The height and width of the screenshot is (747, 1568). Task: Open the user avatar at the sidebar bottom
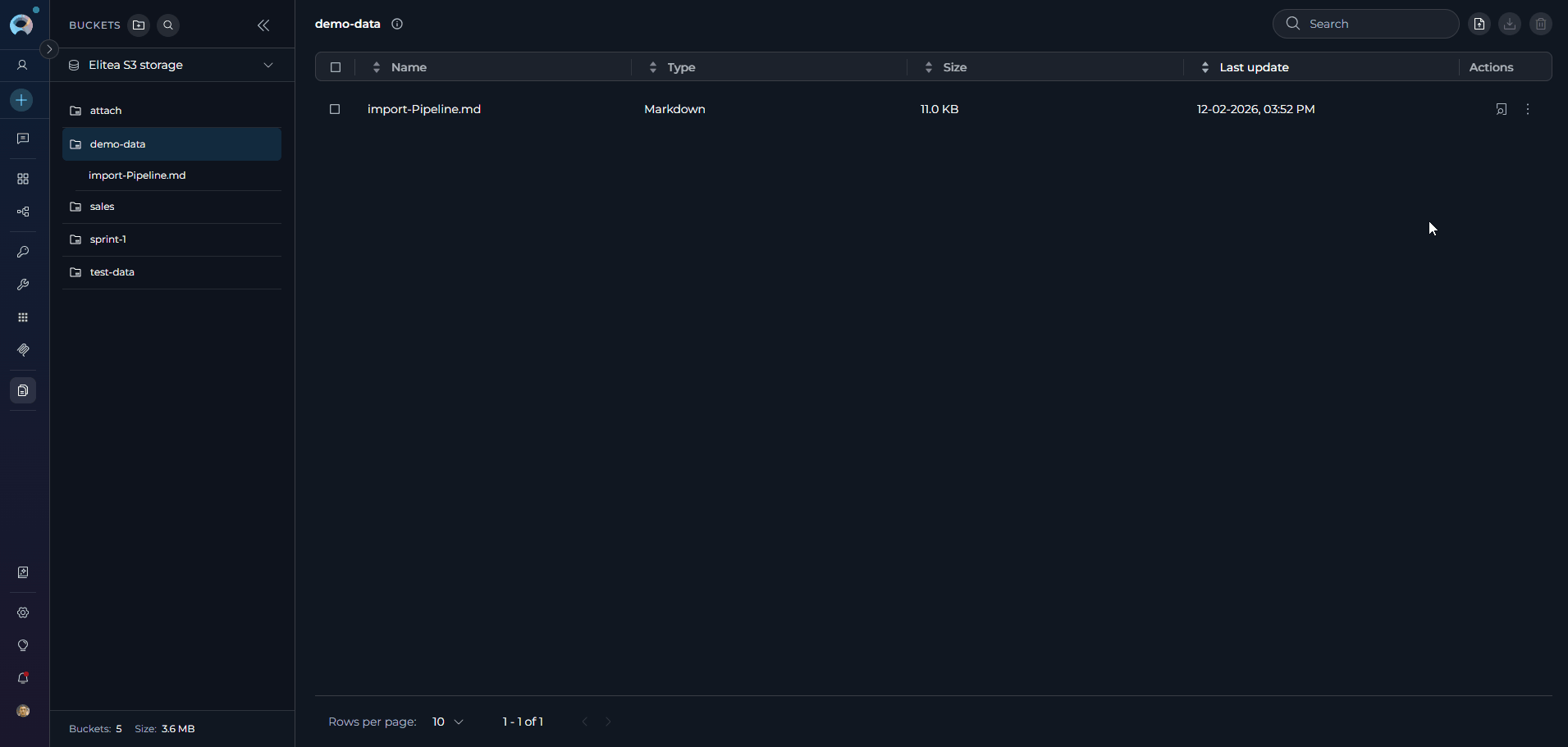23,711
